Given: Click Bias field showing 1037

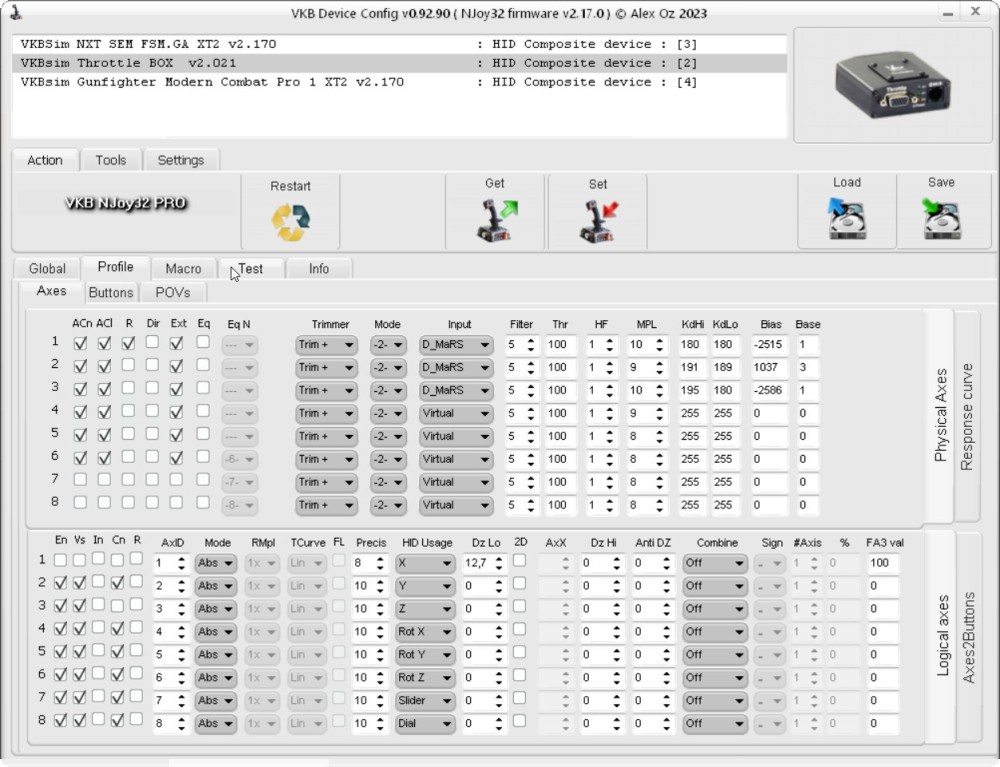Looking at the screenshot, I should pyautogui.click(x=770, y=368).
